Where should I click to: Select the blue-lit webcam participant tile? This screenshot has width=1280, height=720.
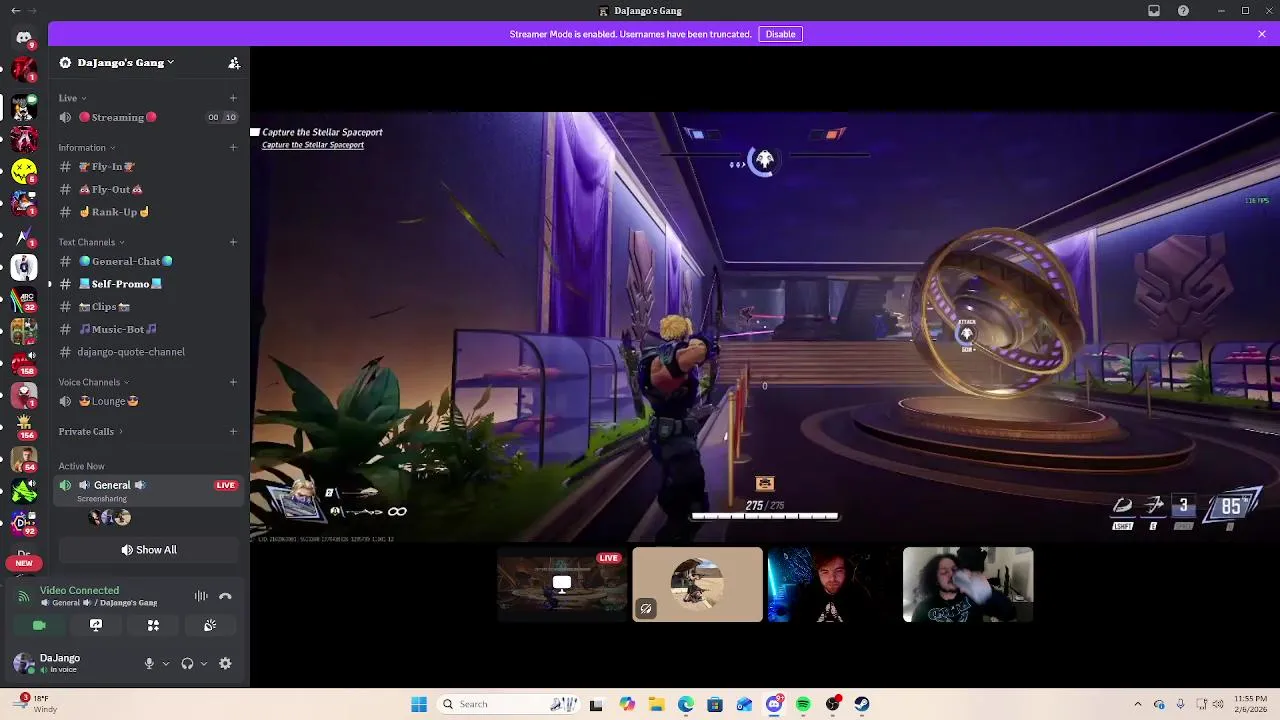point(832,584)
